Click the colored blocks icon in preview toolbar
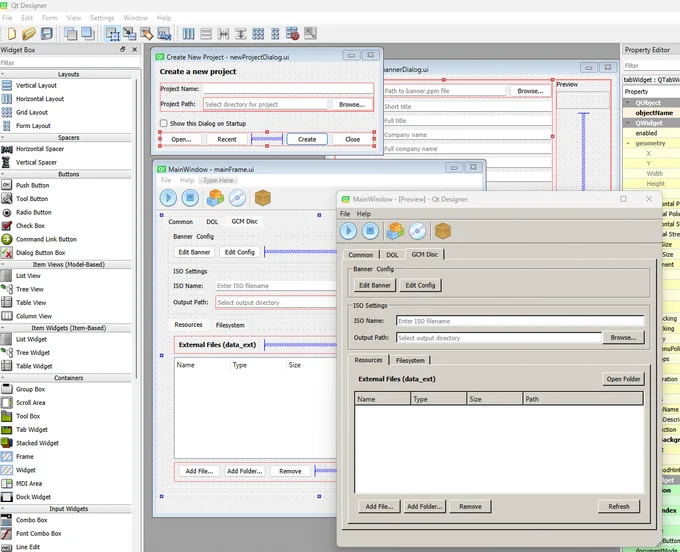This screenshot has height=552, width=680. tap(395, 231)
